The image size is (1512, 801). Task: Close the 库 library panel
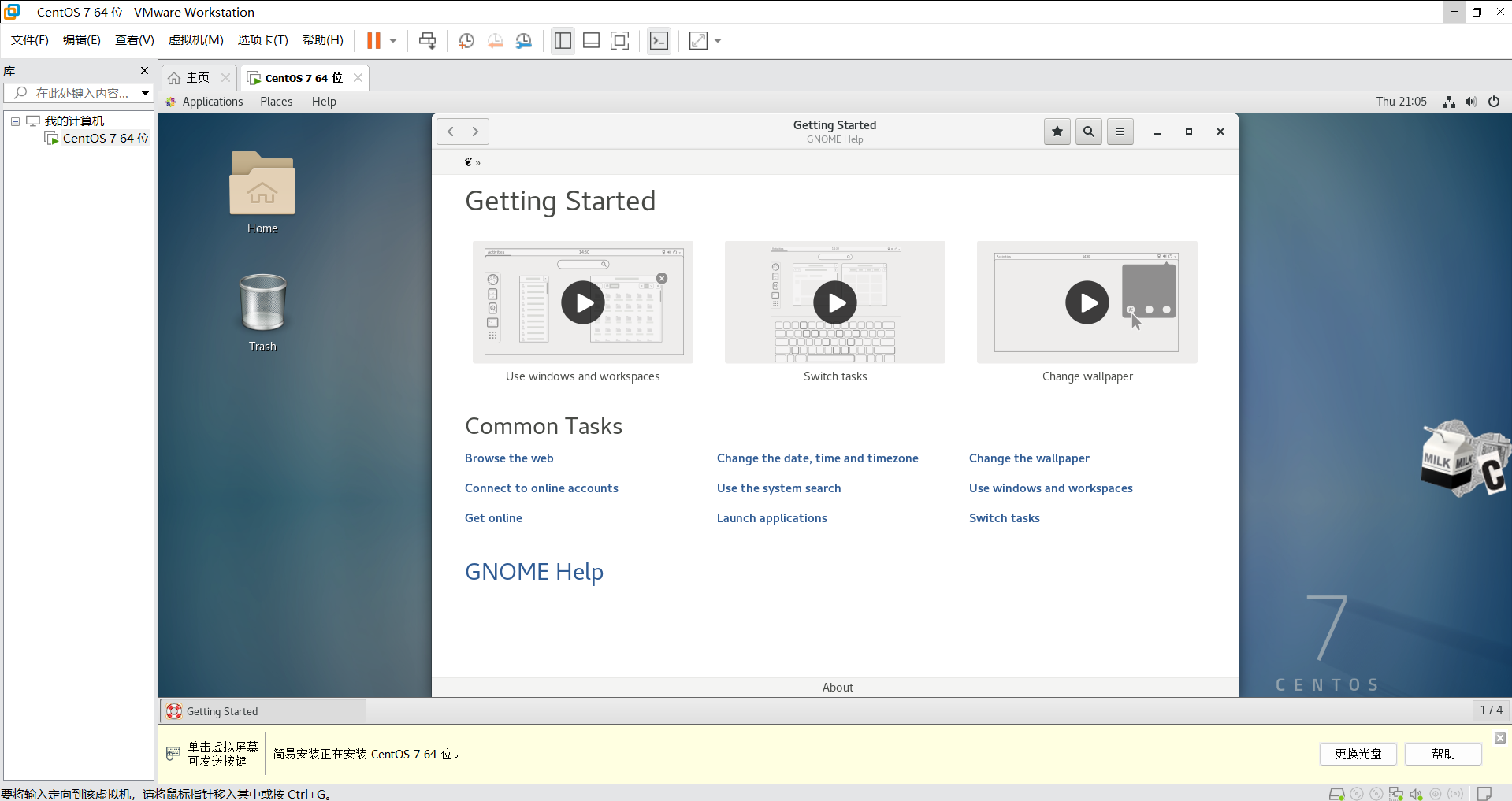point(144,71)
